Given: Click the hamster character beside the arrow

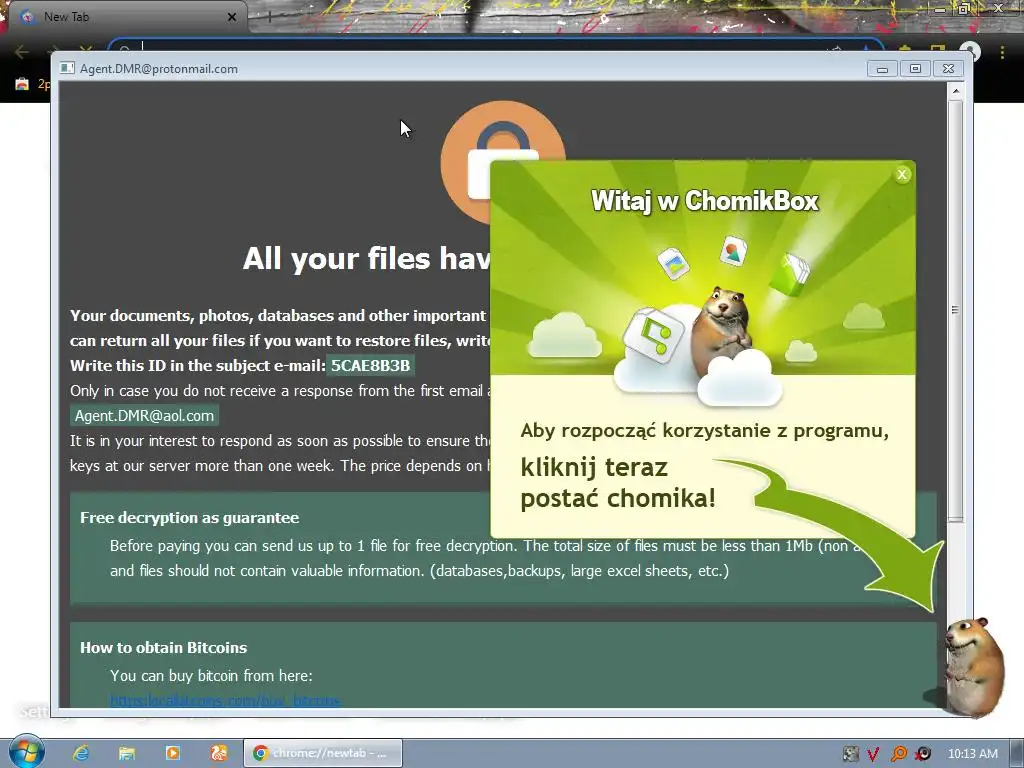Looking at the screenshot, I should [x=974, y=666].
